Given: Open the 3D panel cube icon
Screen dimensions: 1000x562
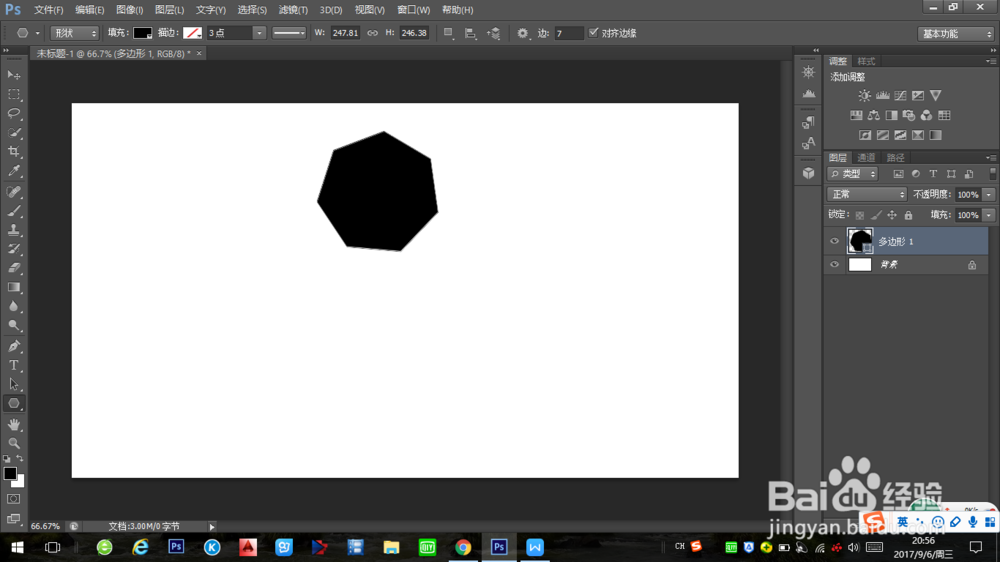Looking at the screenshot, I should pyautogui.click(x=809, y=173).
